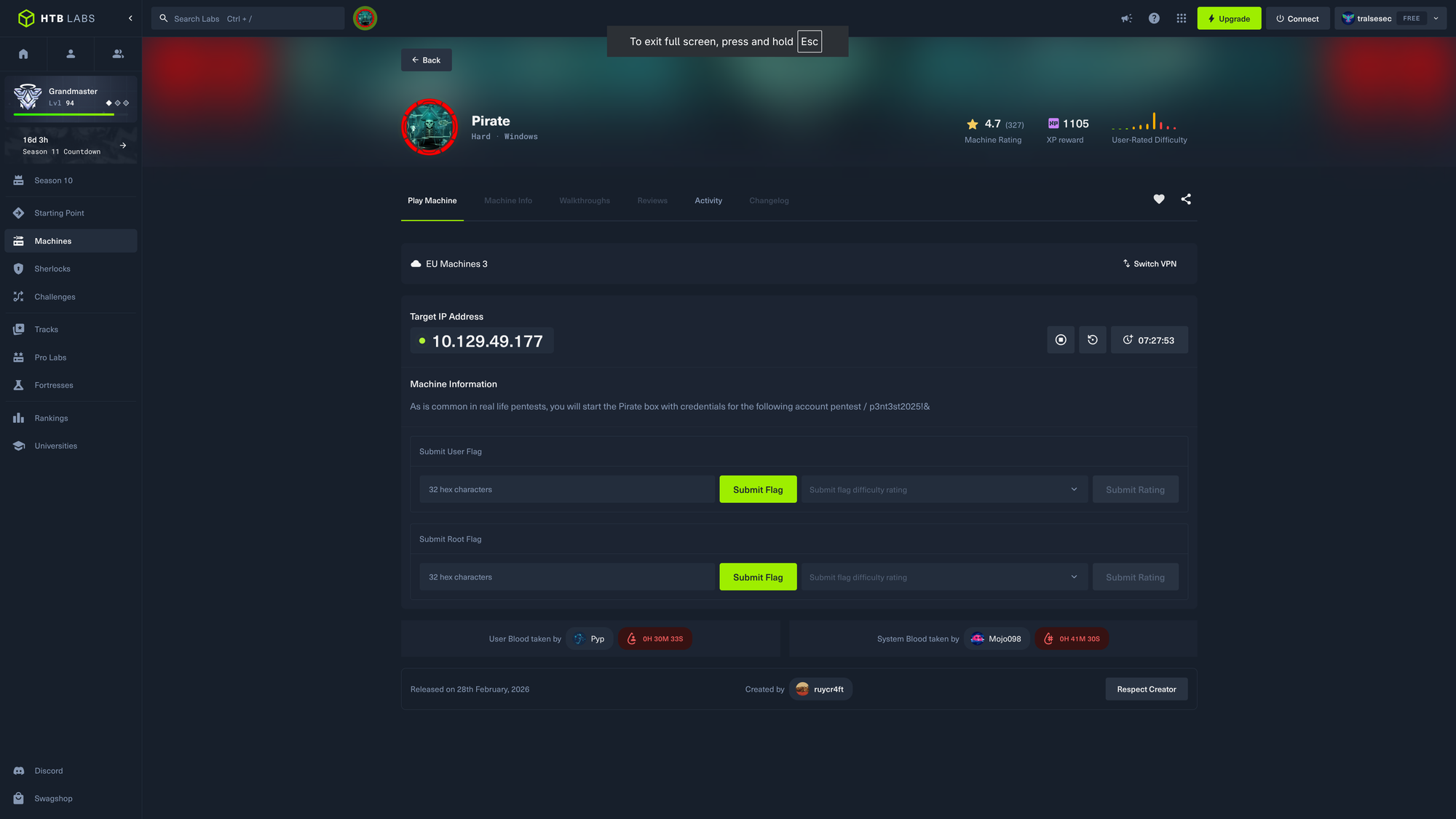
Task: Collapse the sidebar with the chevron
Action: [130, 18]
